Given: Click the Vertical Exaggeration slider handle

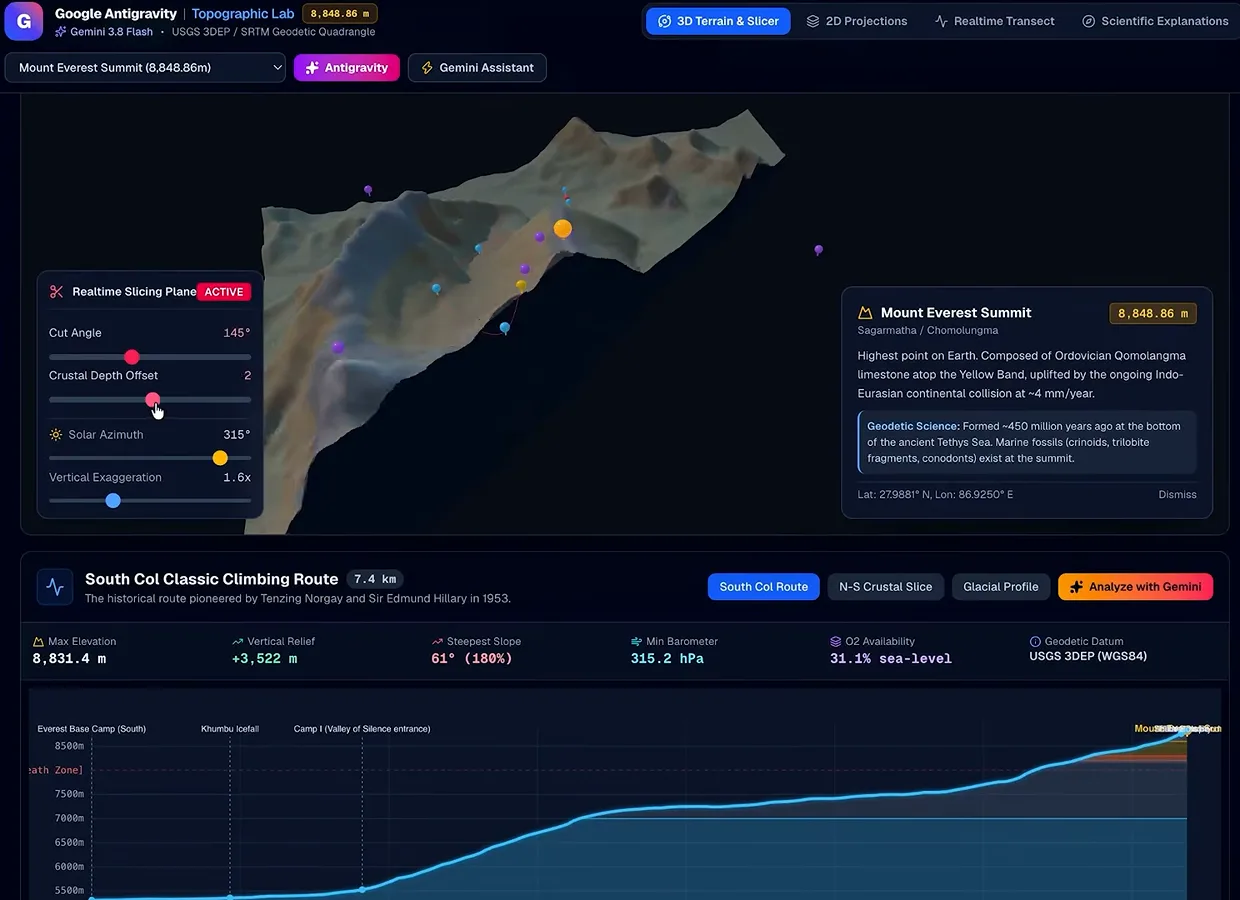Looking at the screenshot, I should point(113,500).
